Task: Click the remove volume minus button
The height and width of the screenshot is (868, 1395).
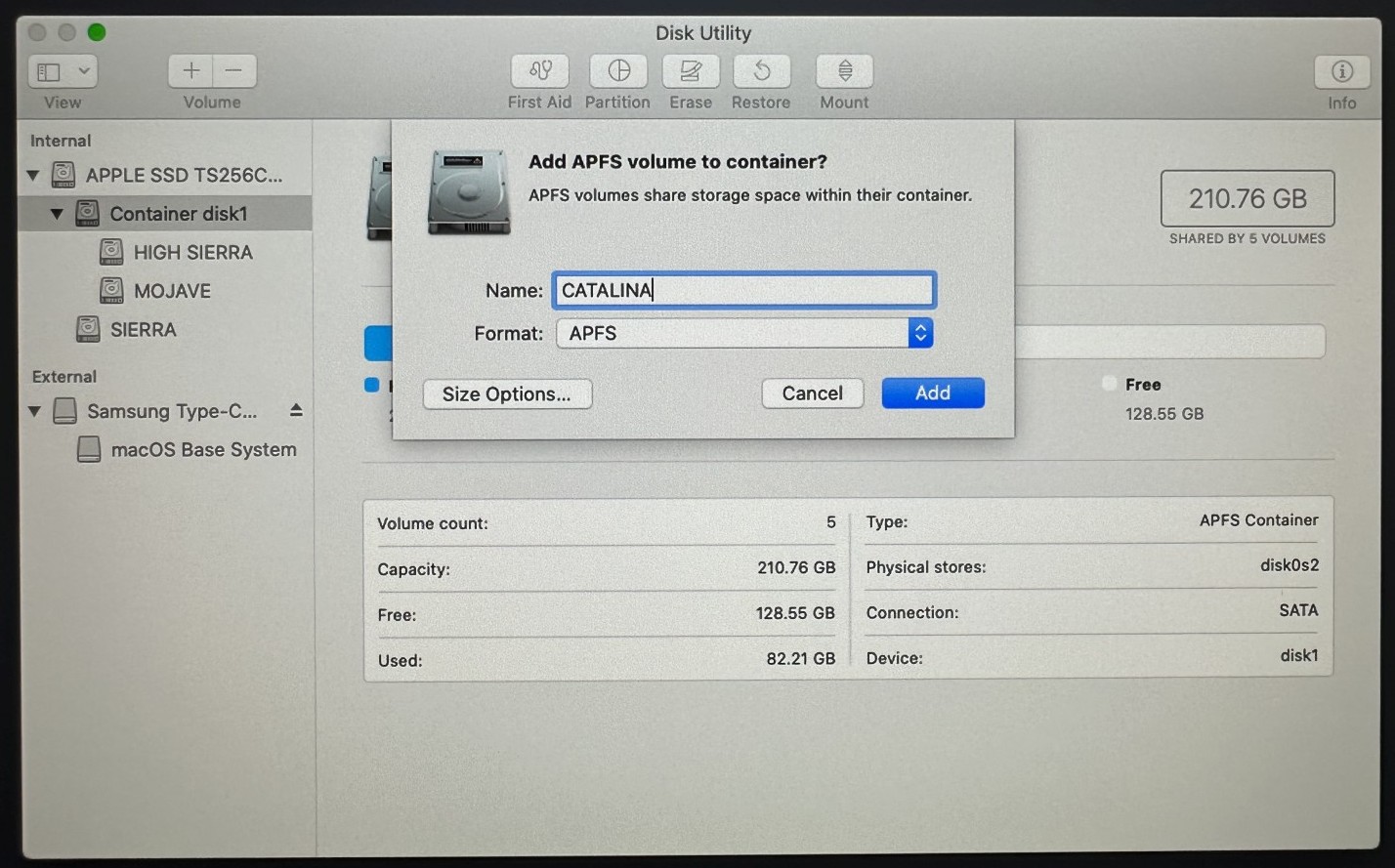Action: pos(234,70)
